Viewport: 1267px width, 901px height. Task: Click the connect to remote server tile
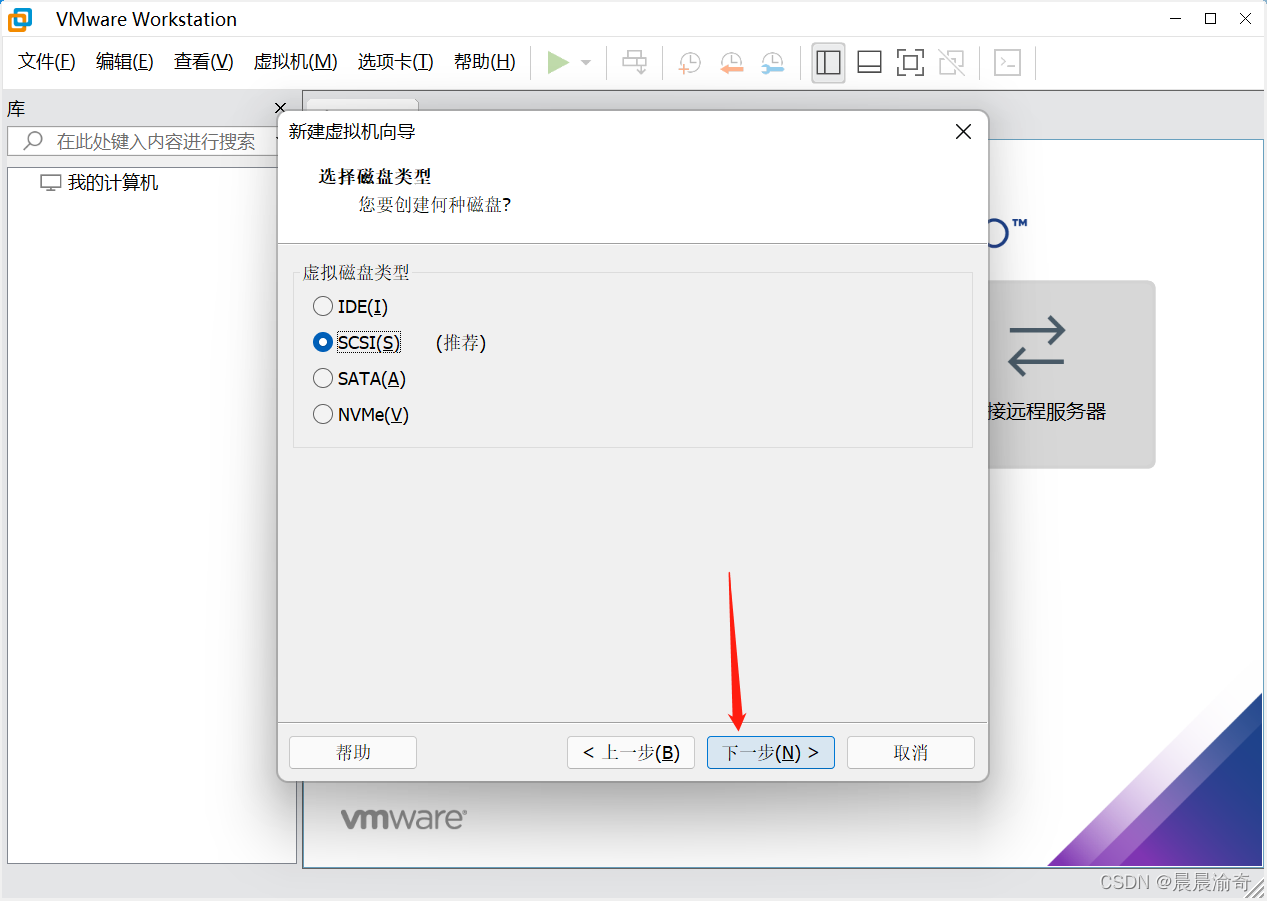[1071, 374]
